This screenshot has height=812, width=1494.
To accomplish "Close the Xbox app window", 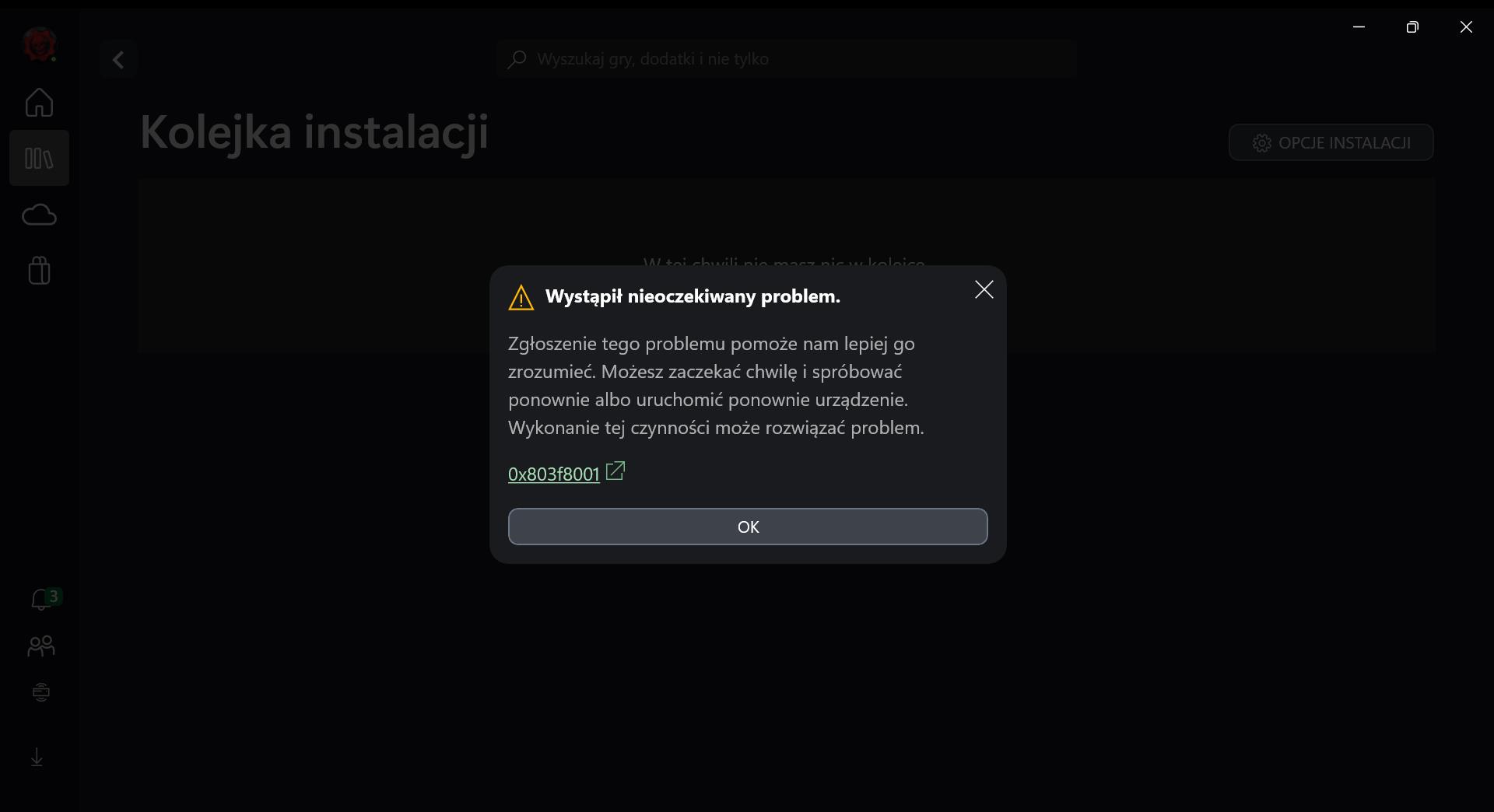I will coord(1466,27).
